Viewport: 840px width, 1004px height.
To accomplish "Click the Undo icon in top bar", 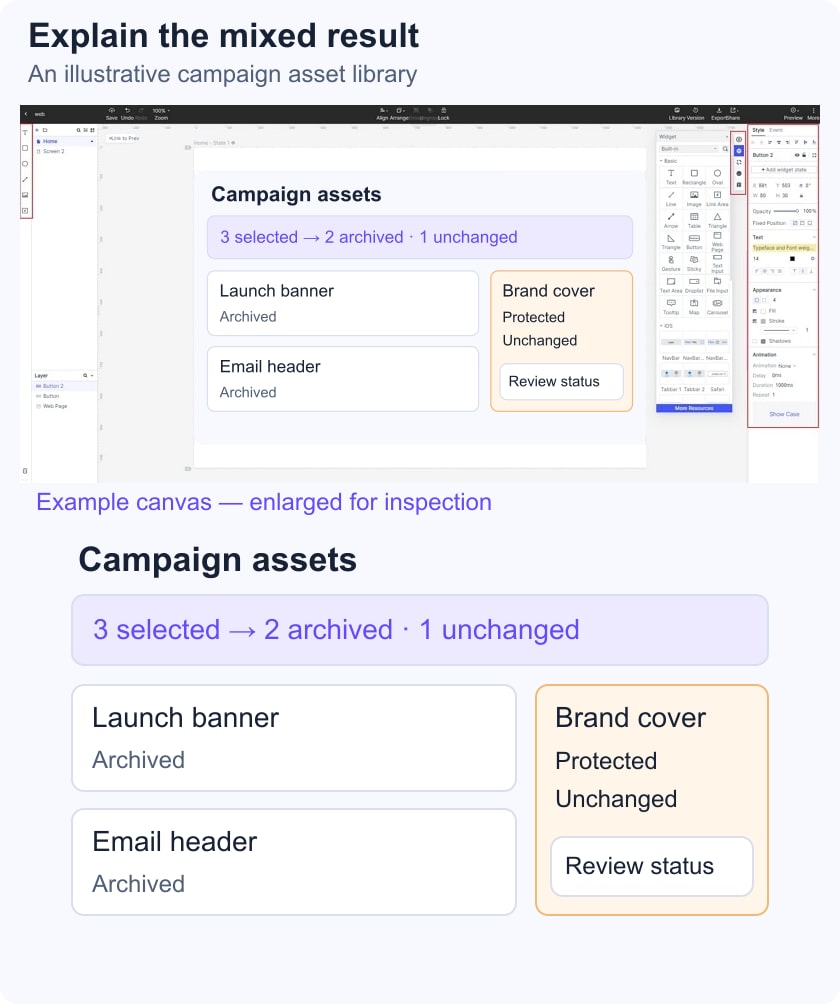I will point(127,113).
